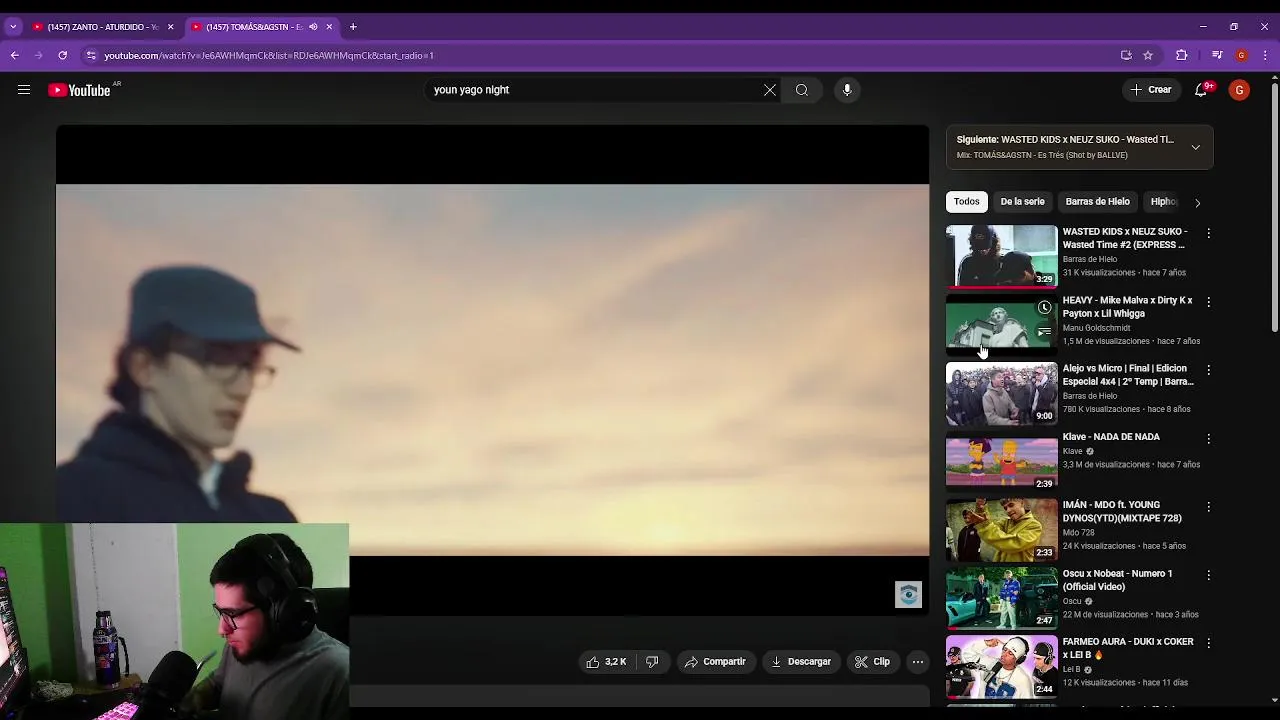Click the browser address bar URL
Screen dimensions: 1280x720
269,56
